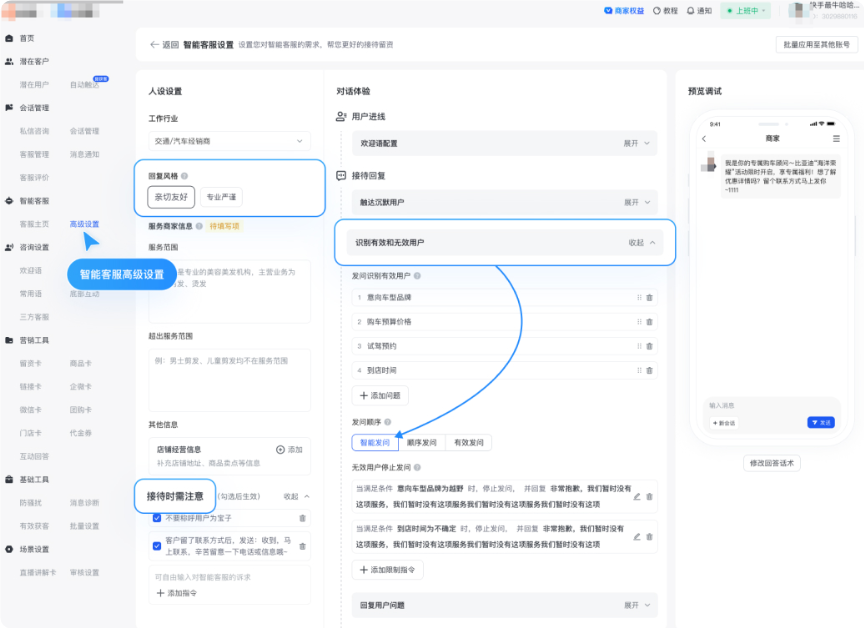Open 通知 notification bell
The height and width of the screenshot is (628, 864).
click(x=690, y=10)
